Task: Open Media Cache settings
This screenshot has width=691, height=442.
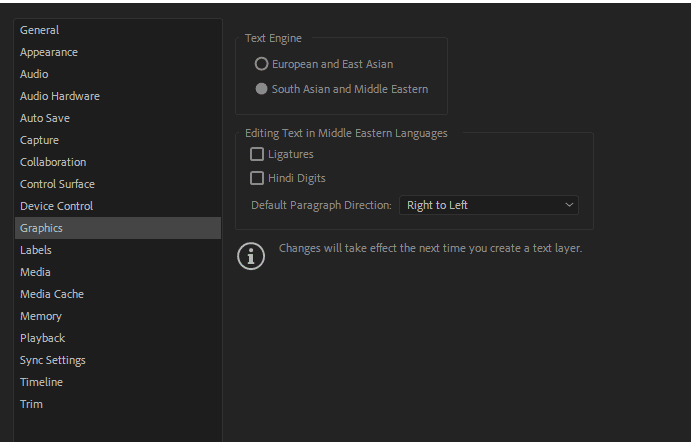Action: pyautogui.click(x=52, y=294)
